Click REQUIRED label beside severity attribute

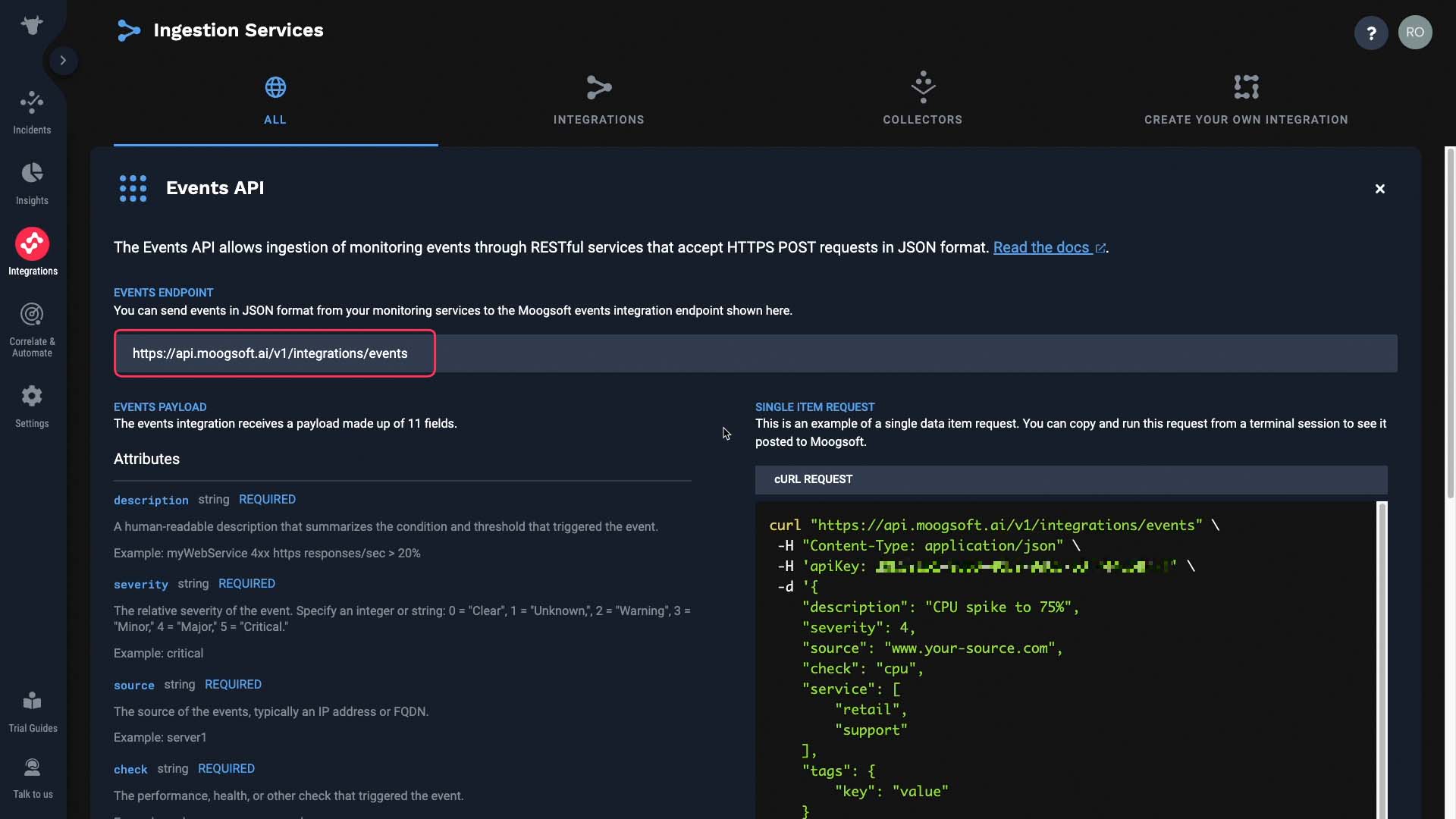246,584
